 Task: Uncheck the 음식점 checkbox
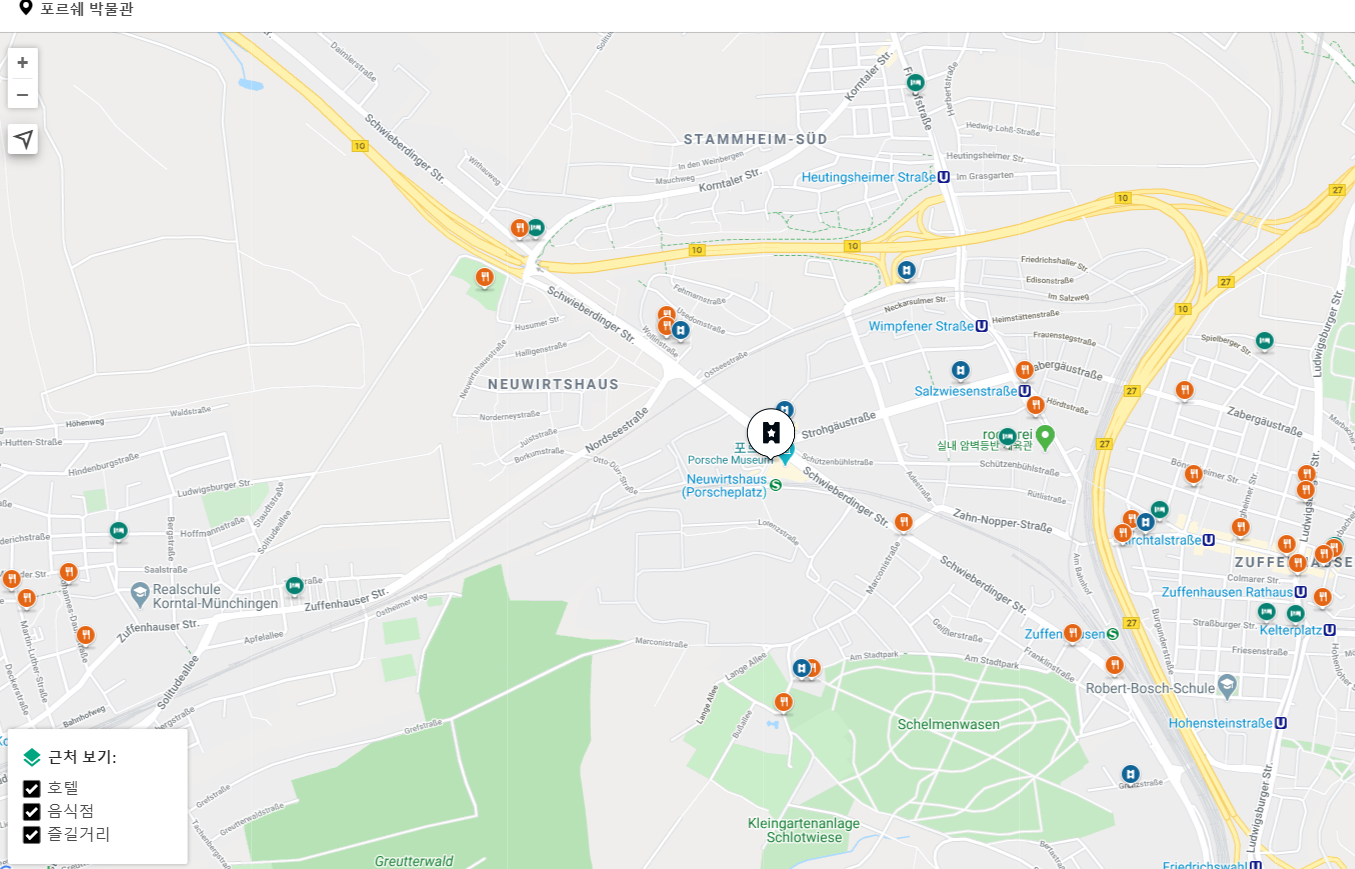32,811
